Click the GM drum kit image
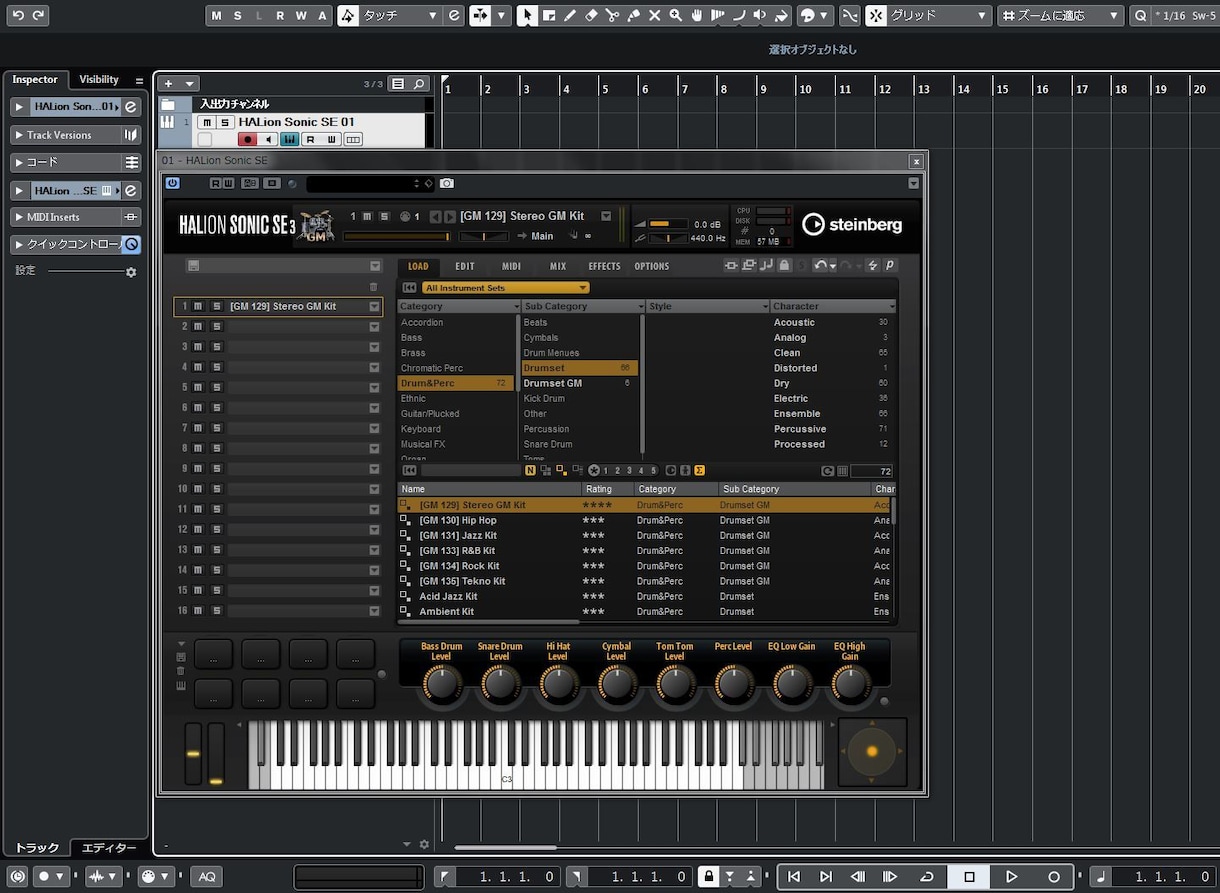The image size is (1220, 893). pos(316,226)
